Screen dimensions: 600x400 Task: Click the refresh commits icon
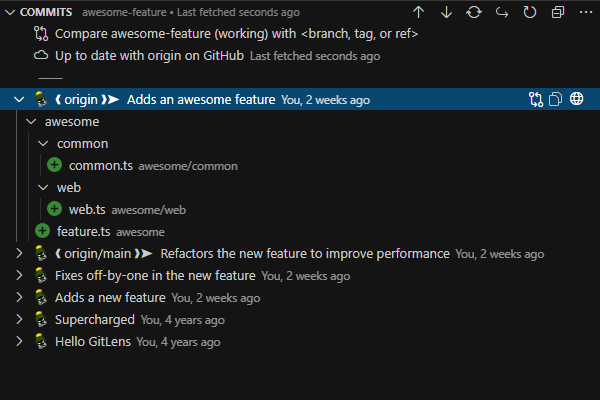click(529, 12)
